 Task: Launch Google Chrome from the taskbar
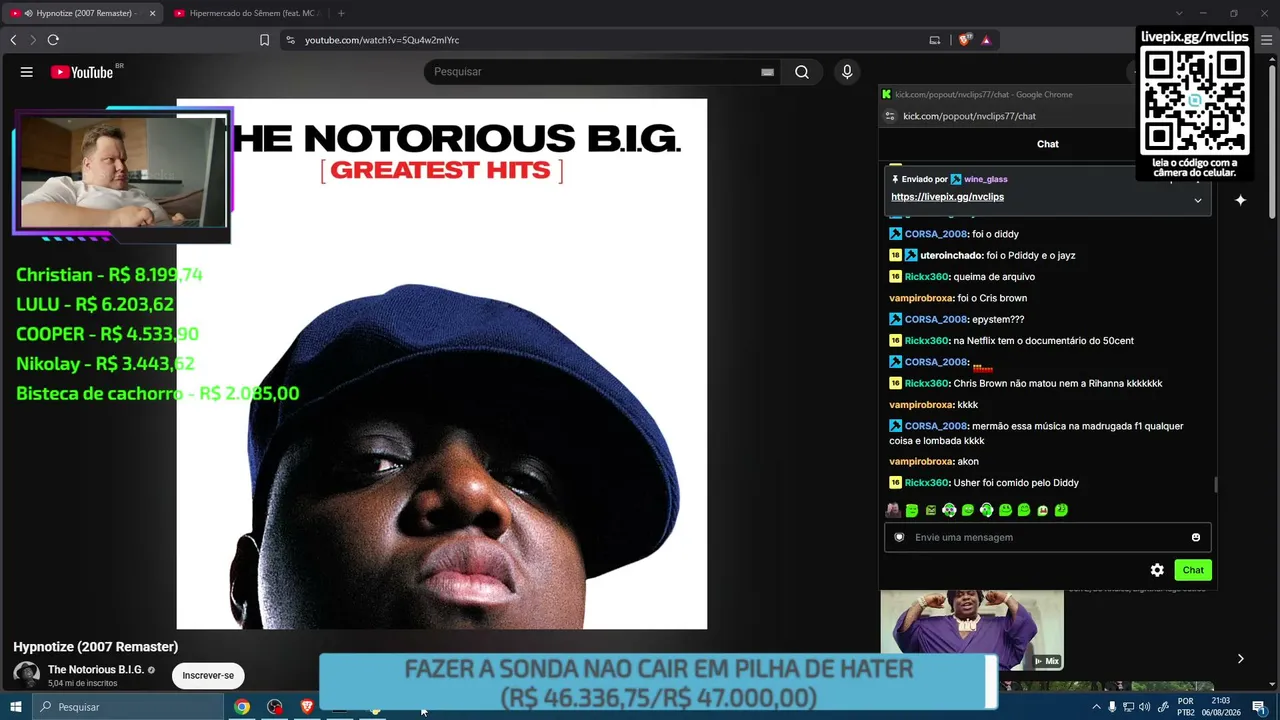tap(242, 707)
